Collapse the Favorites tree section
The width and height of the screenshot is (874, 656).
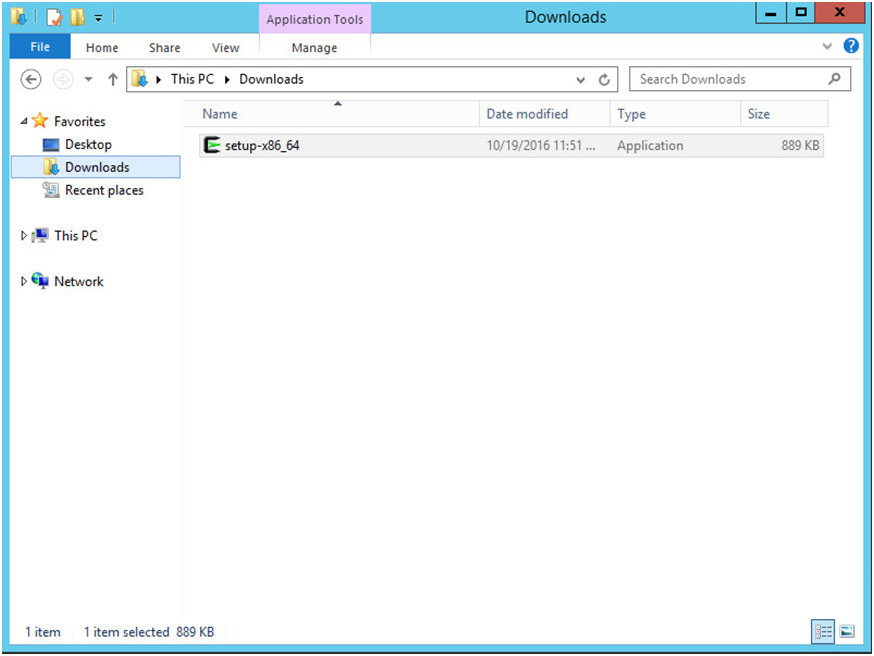(x=24, y=121)
